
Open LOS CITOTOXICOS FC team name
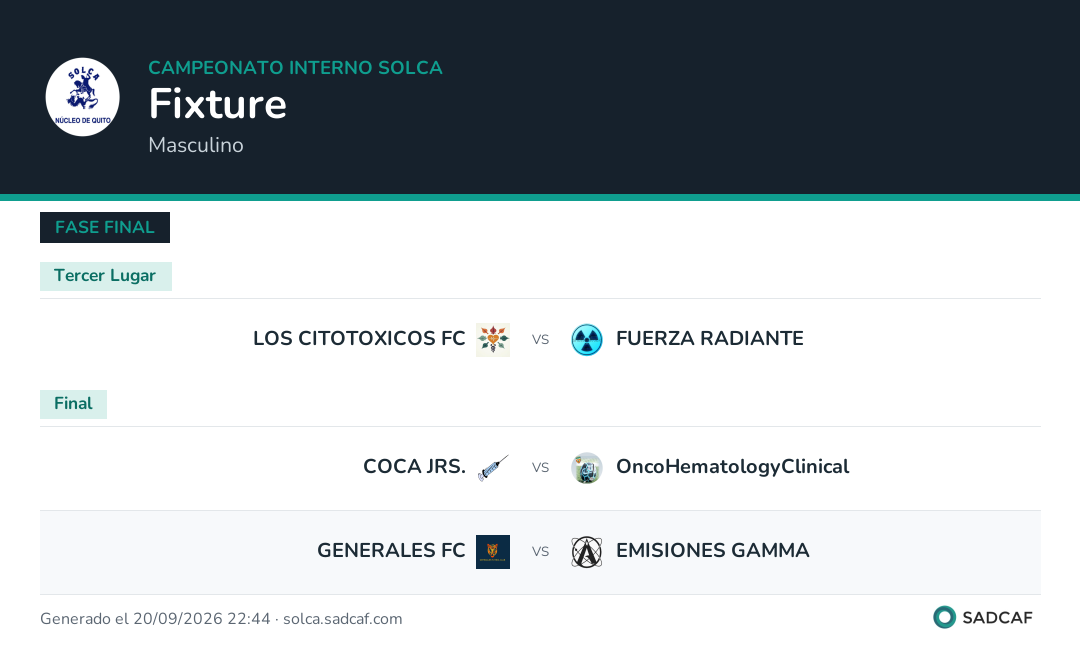tap(359, 339)
